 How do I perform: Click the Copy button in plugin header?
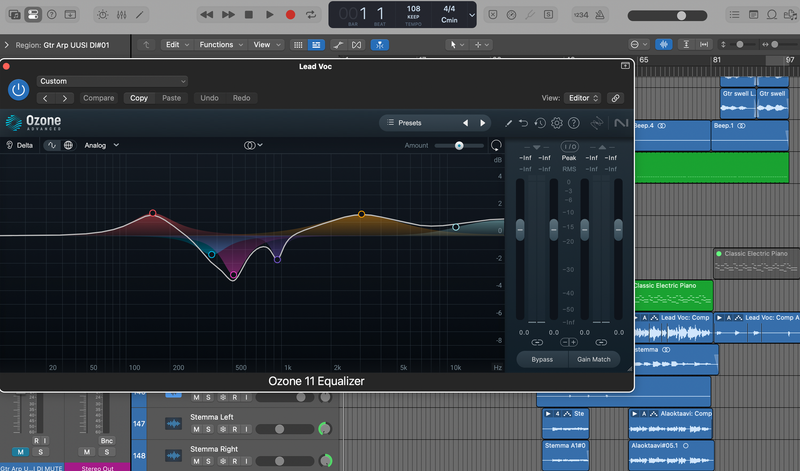[139, 98]
